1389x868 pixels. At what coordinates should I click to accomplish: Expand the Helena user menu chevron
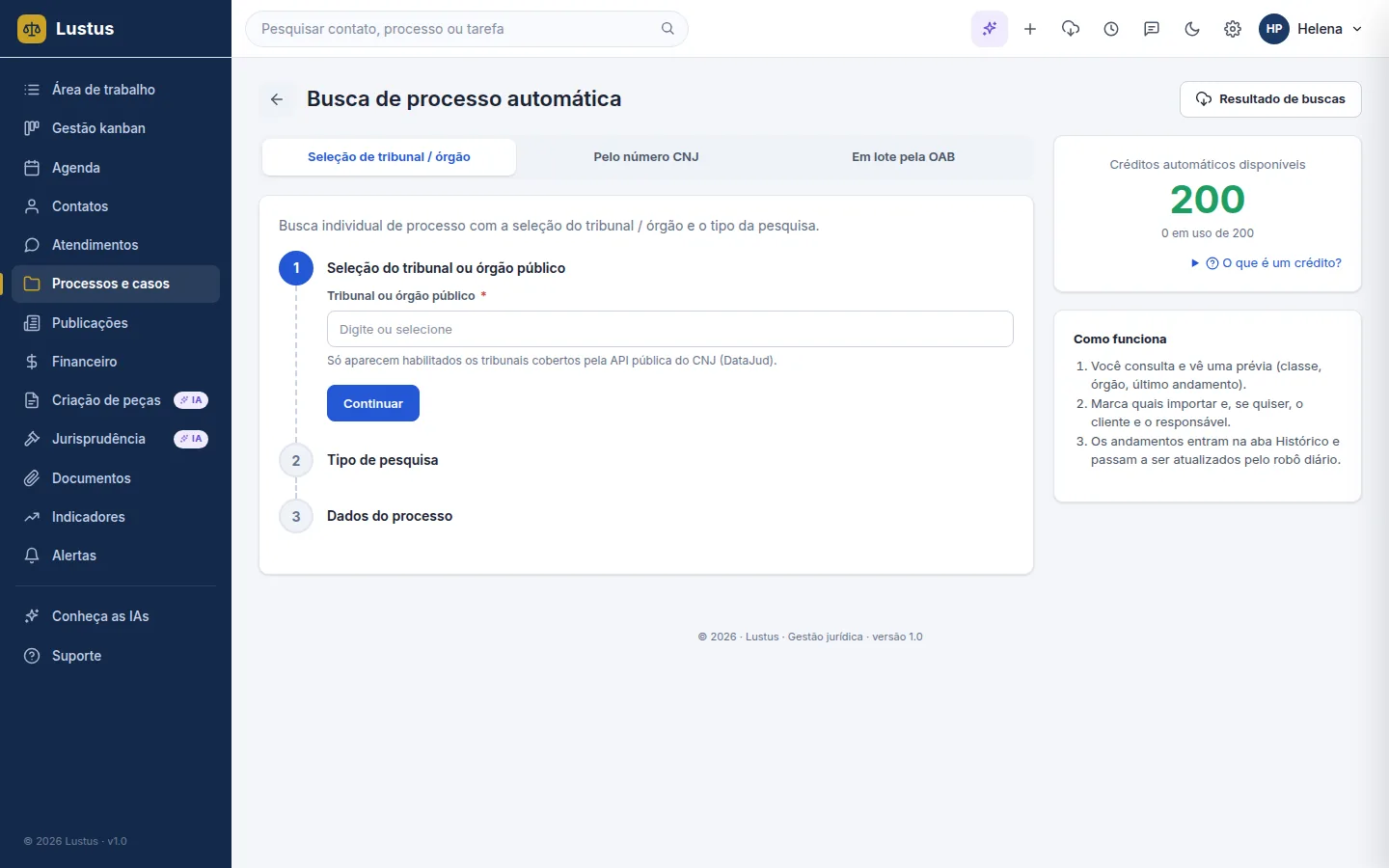(x=1357, y=29)
